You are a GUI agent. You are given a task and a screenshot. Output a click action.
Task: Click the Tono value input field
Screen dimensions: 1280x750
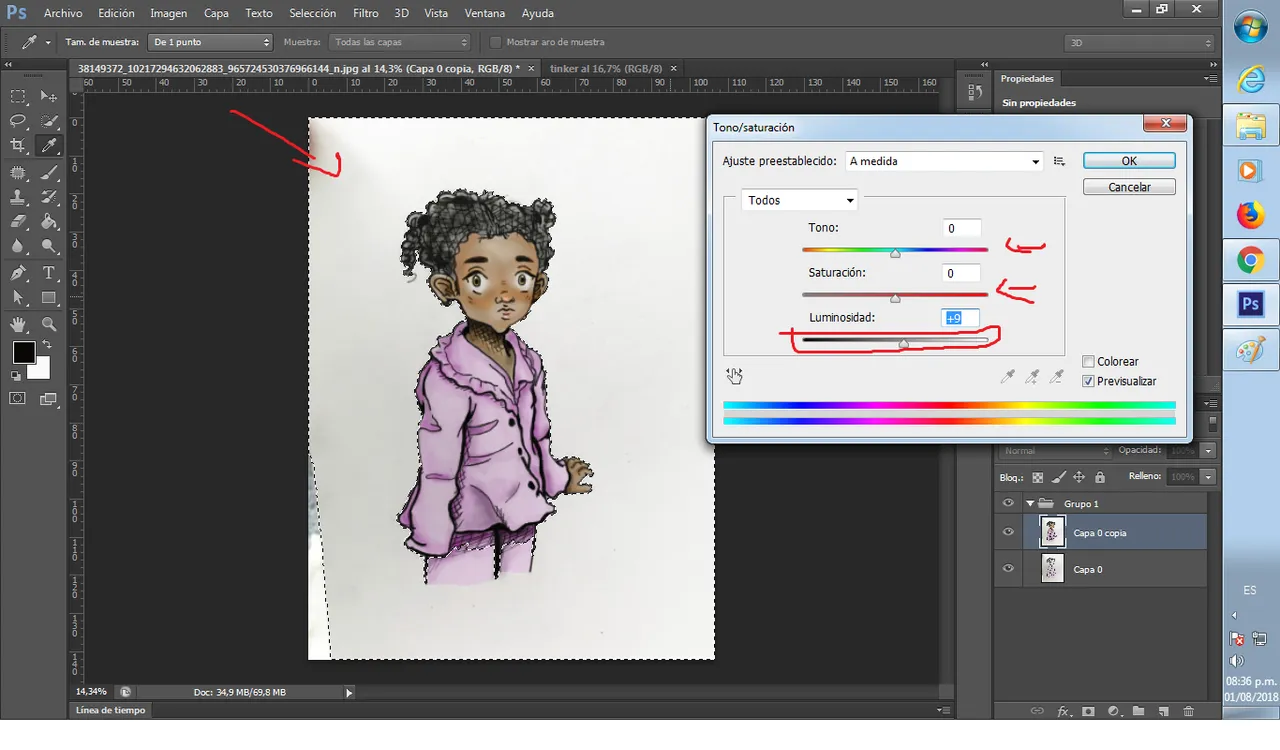click(x=961, y=228)
